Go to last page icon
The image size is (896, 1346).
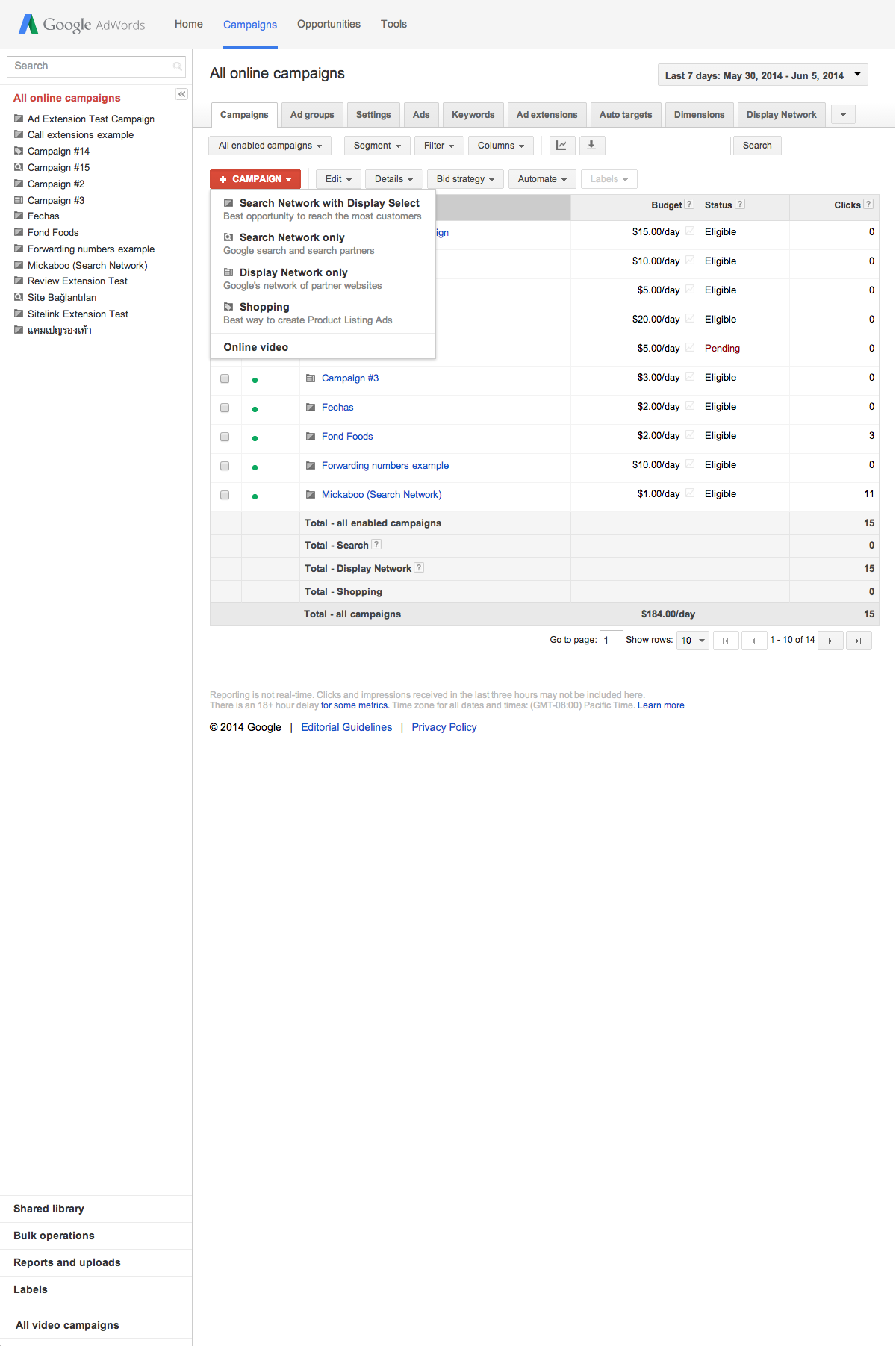[859, 641]
